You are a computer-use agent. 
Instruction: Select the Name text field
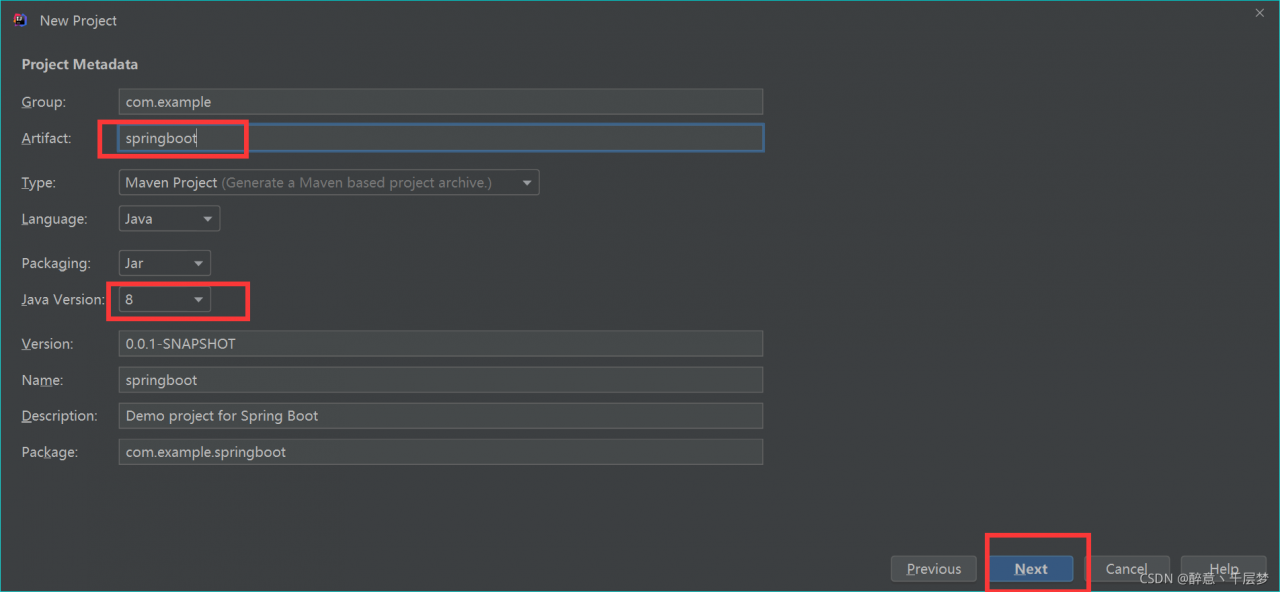(x=440, y=380)
